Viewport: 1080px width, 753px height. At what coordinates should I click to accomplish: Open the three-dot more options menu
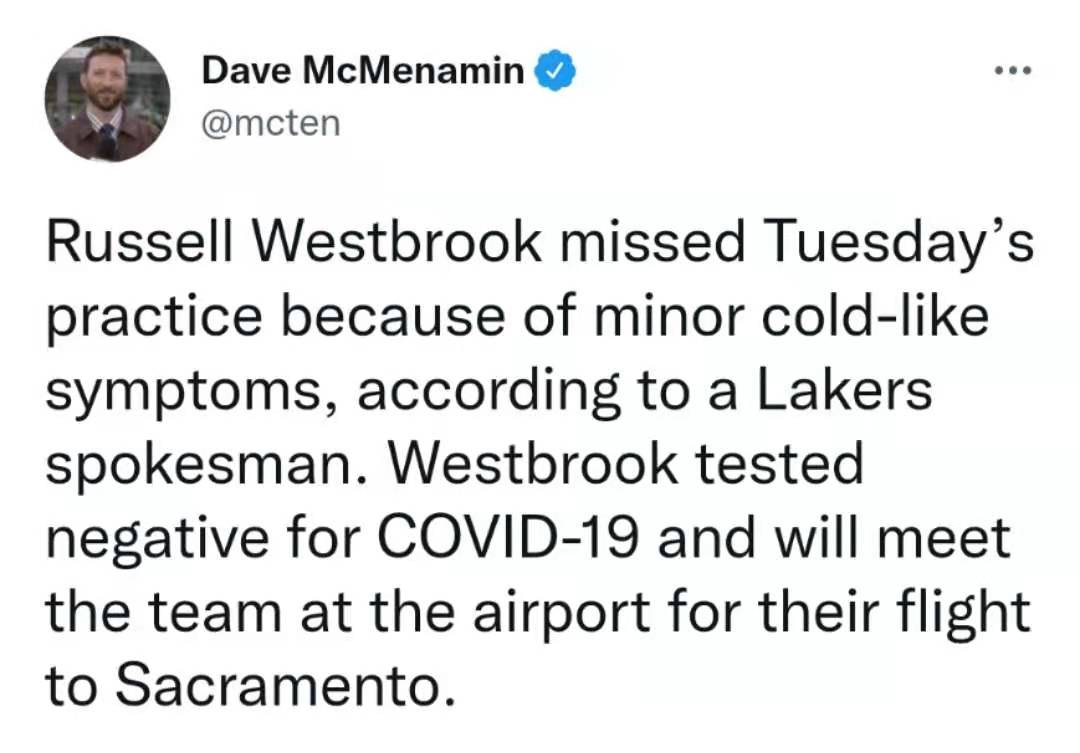tap(1013, 70)
